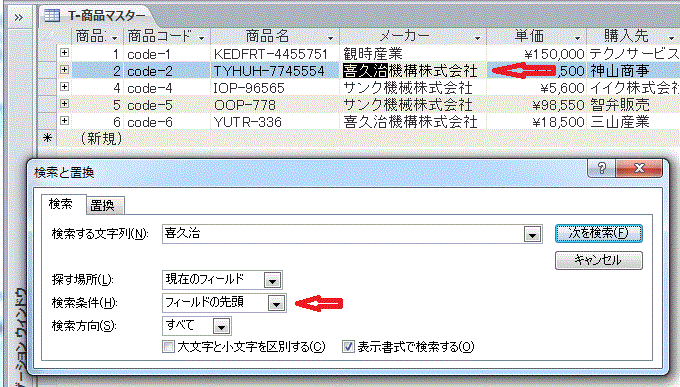The width and height of the screenshot is (680, 387).
Task: Click the キャンセル button
Action: click(598, 260)
